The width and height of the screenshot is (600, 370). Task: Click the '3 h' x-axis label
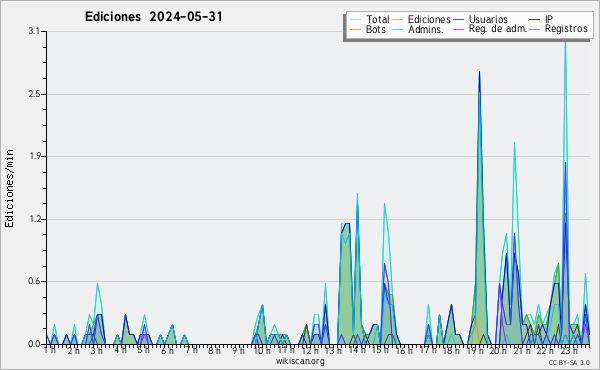click(96, 350)
